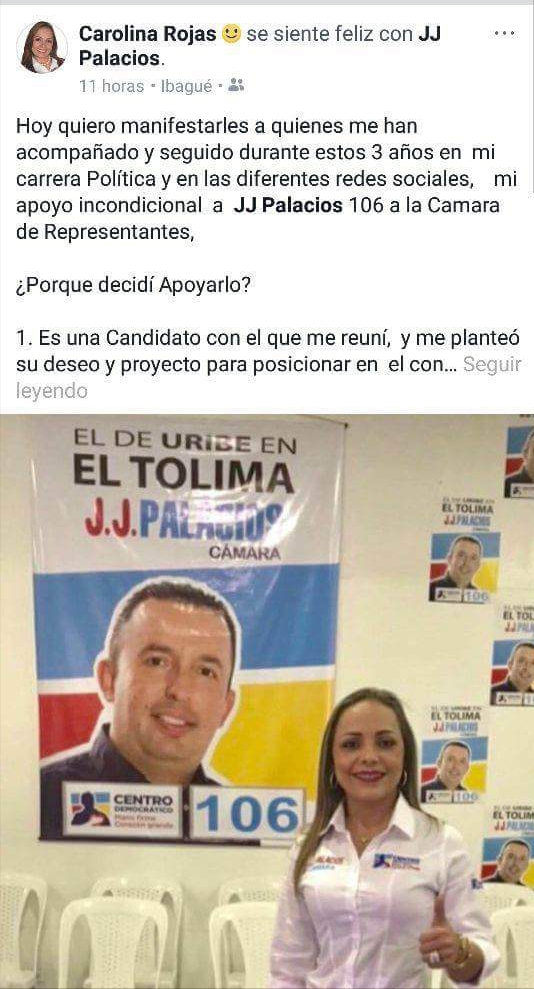Click the woman's face in the photo
Viewport: 534px width, 989px height.
tap(369, 753)
